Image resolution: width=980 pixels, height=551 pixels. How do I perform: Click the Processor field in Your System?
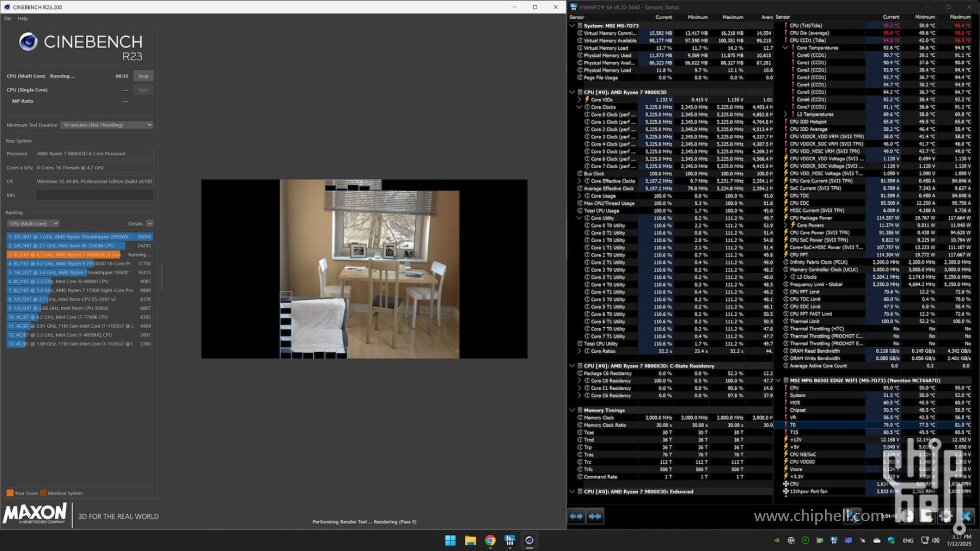click(94, 154)
